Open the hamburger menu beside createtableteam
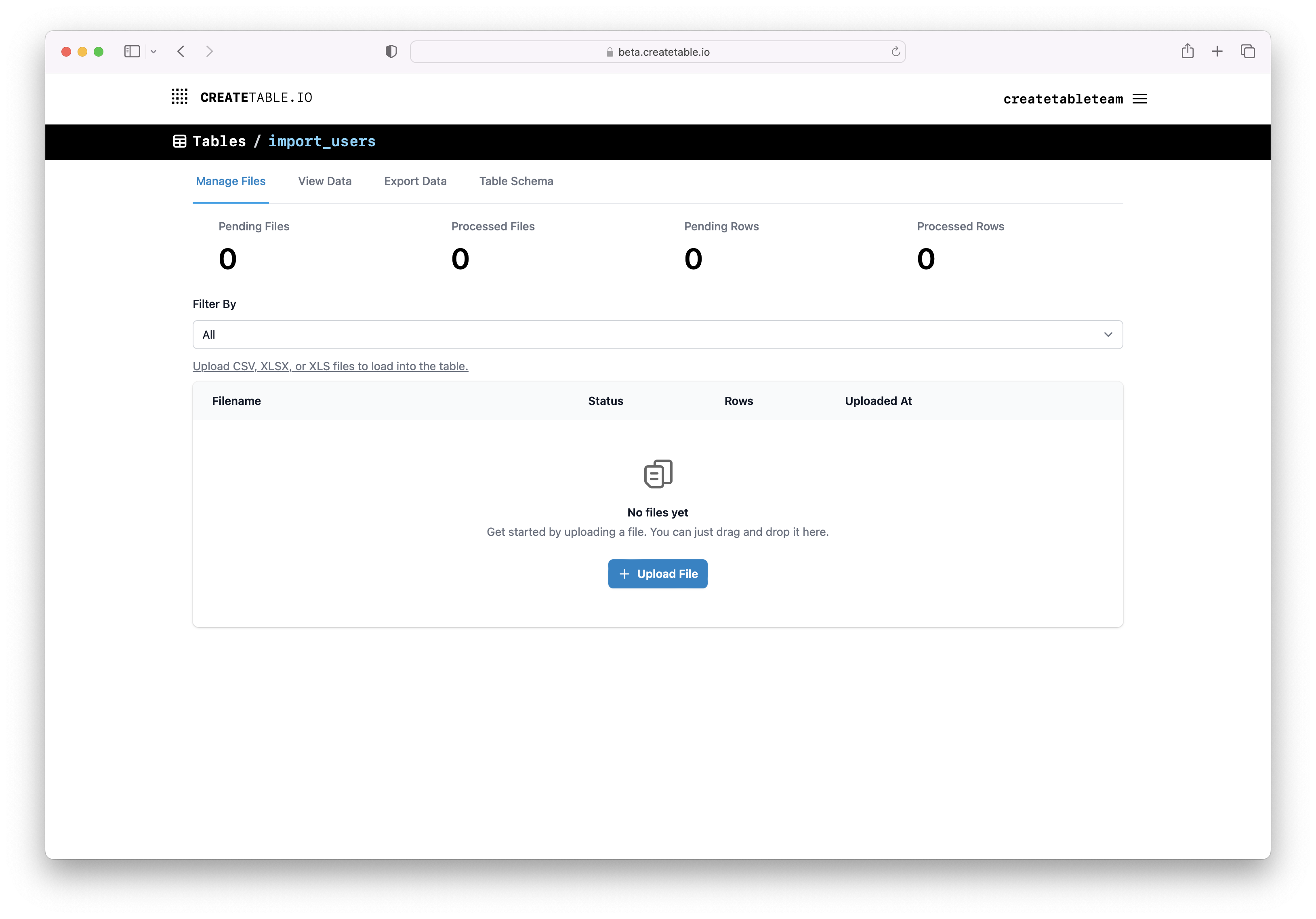1316x919 pixels. coord(1140,99)
